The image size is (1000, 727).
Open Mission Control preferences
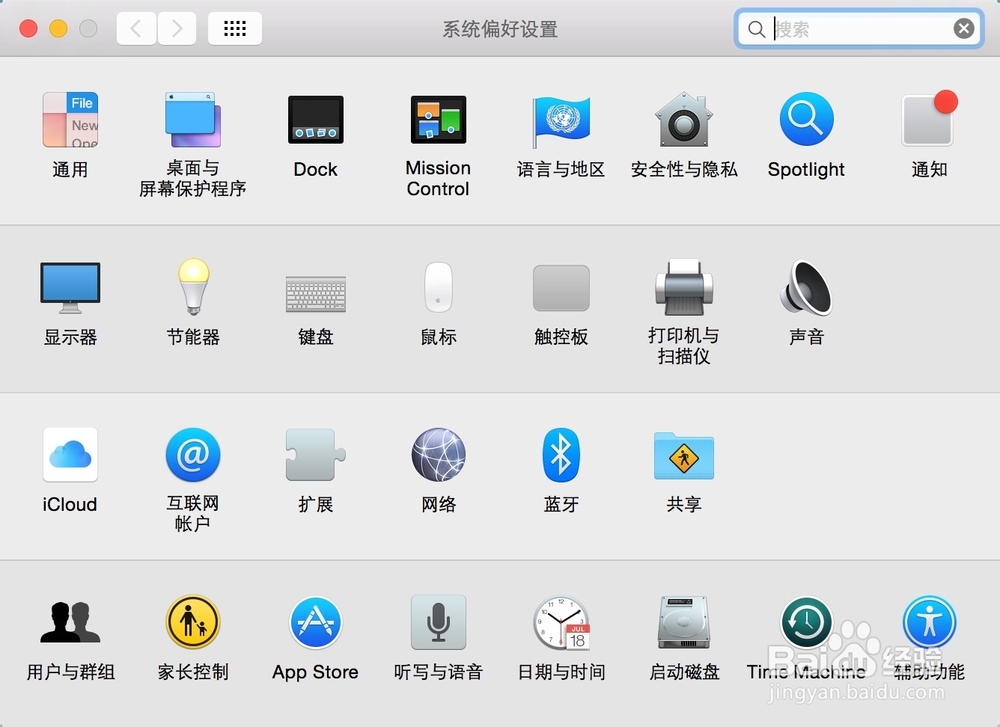tap(438, 120)
